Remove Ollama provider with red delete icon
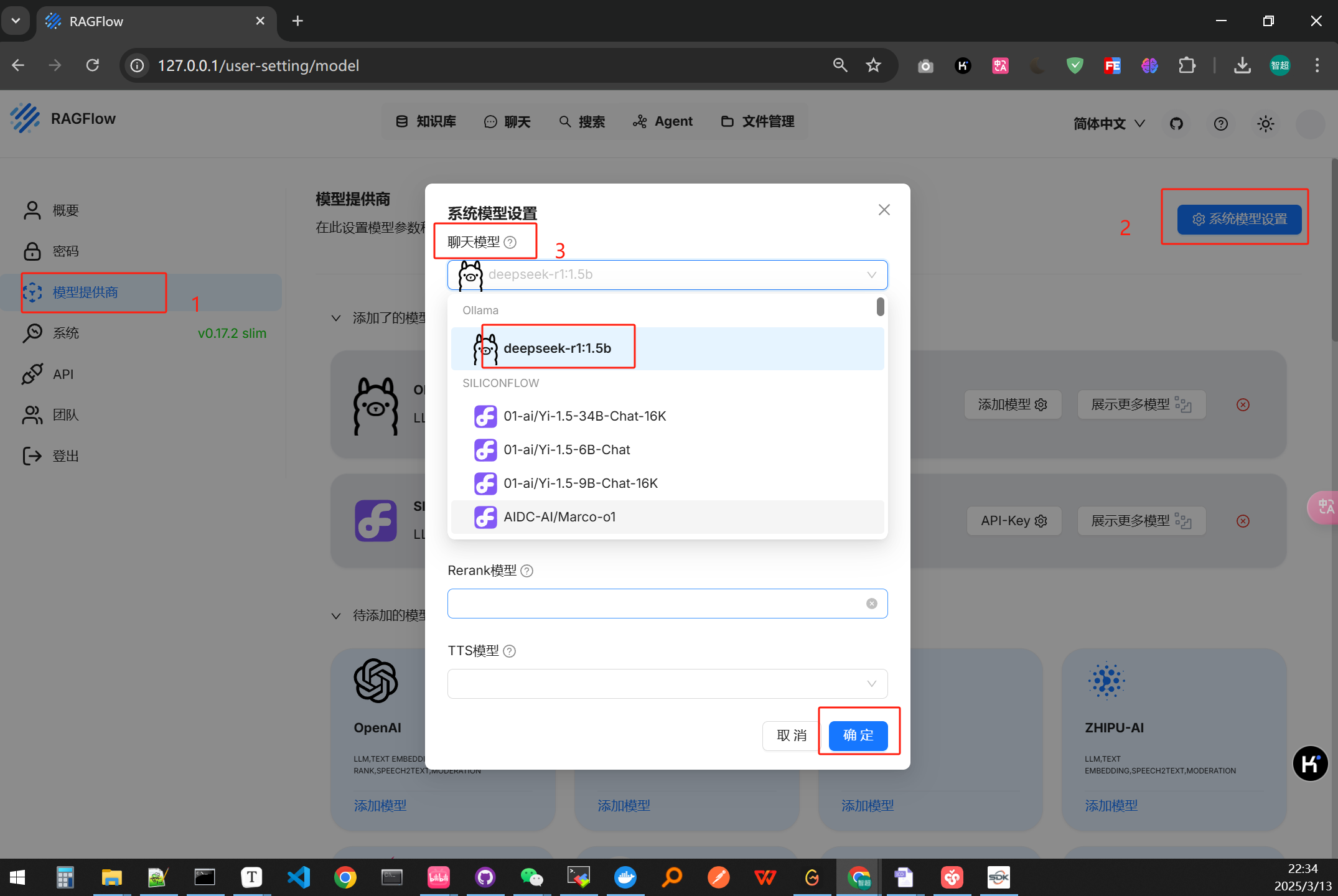 (1243, 405)
